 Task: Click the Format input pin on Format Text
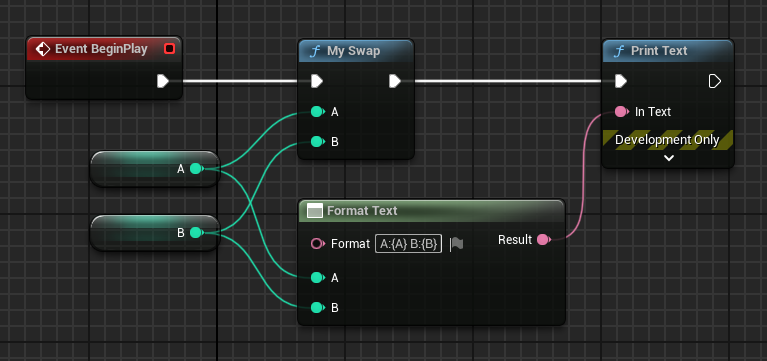click(317, 244)
